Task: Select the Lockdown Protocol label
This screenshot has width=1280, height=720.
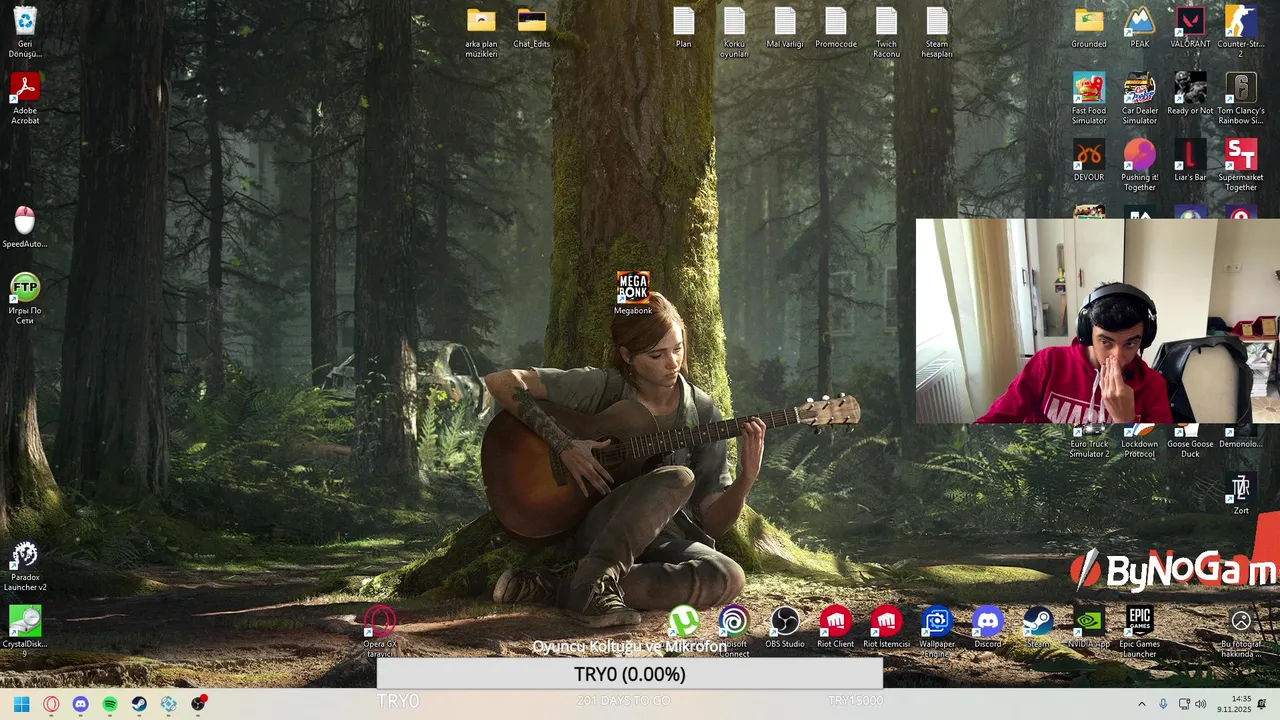Action: [x=1139, y=449]
